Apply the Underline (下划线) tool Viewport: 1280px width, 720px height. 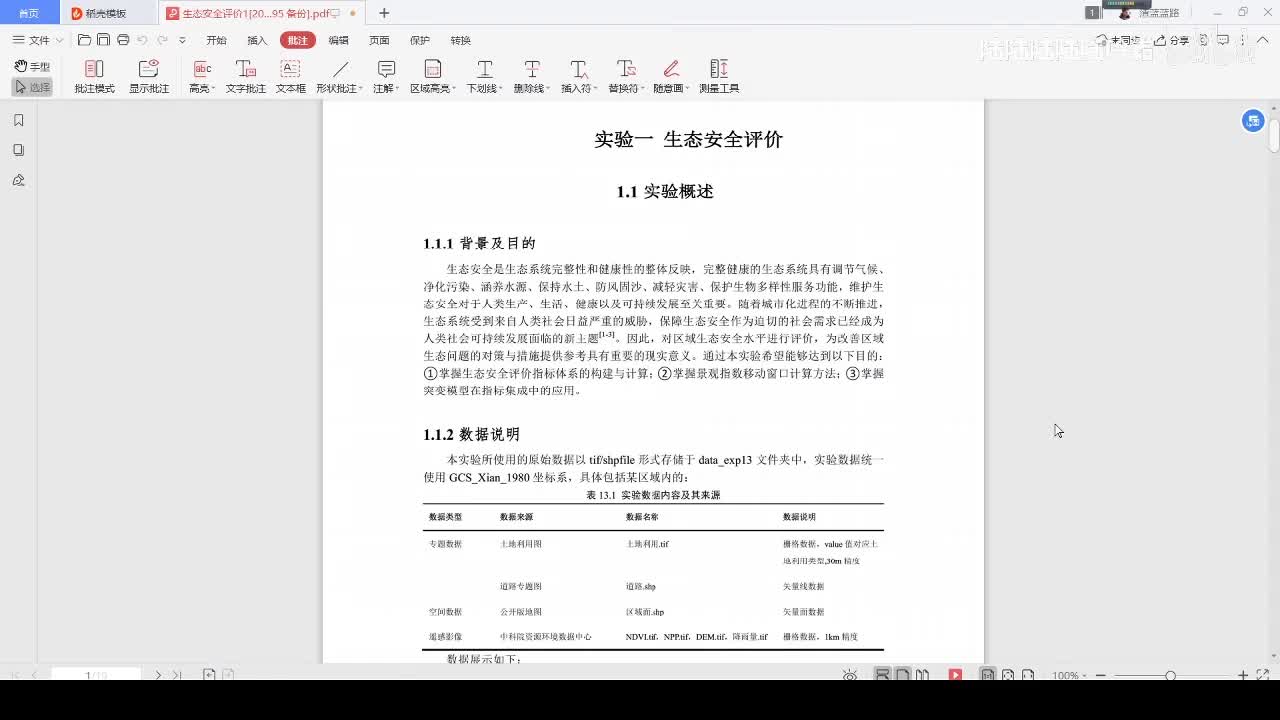tap(483, 76)
